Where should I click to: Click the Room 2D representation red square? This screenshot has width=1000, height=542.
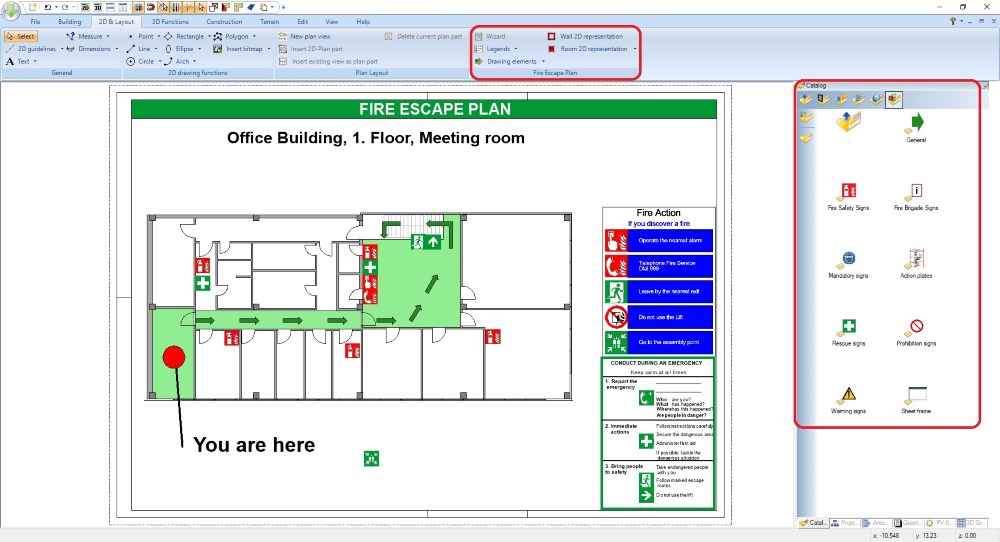click(552, 49)
